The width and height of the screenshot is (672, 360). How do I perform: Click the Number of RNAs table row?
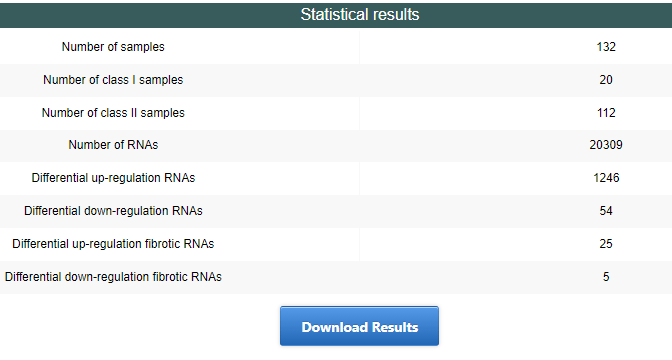336,145
